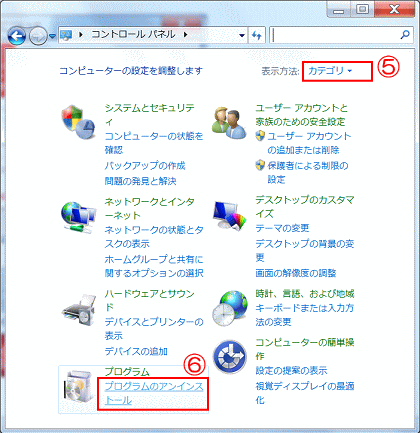Open recent pages dropdown next to Forward button
Image resolution: width=420 pixels, height=433 pixels.
(52, 36)
